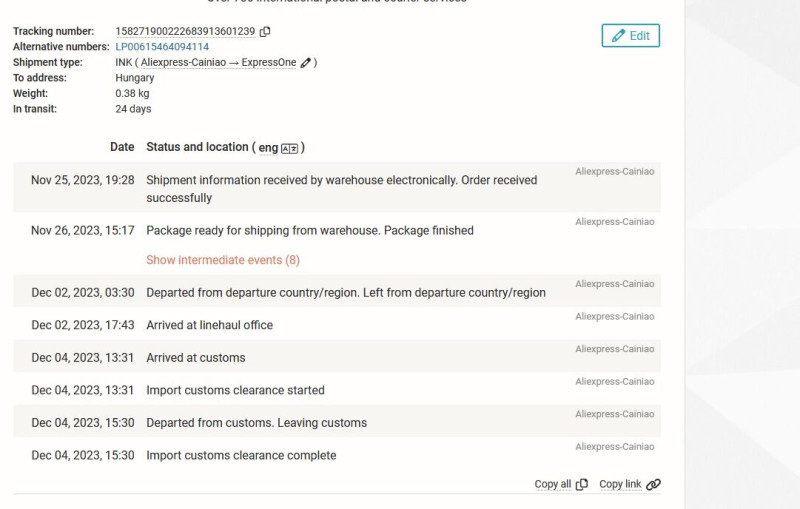Click the translate icon next to eng
The width and height of the screenshot is (800, 509).
point(289,148)
